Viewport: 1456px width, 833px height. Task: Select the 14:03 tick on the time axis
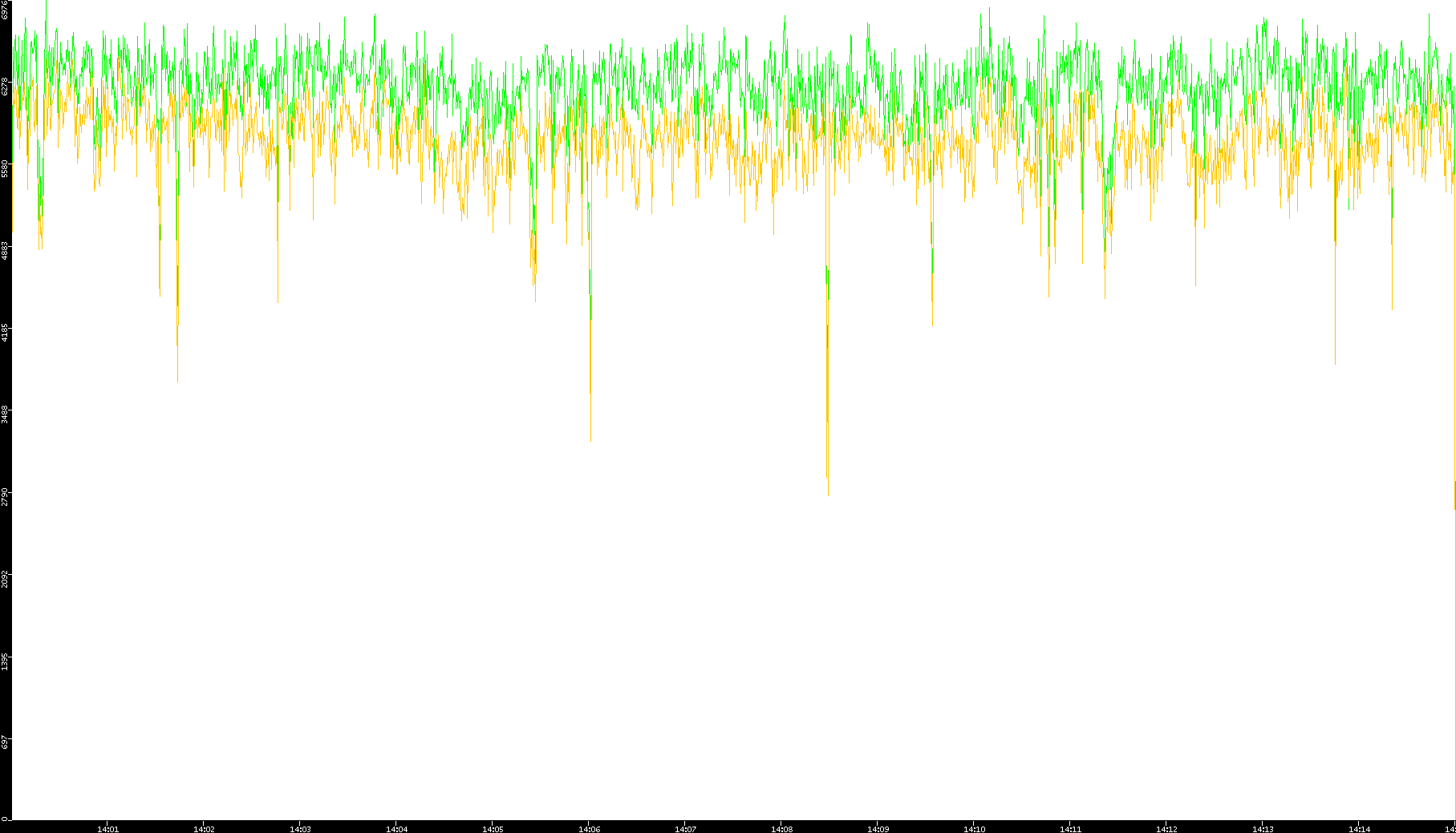(300, 829)
